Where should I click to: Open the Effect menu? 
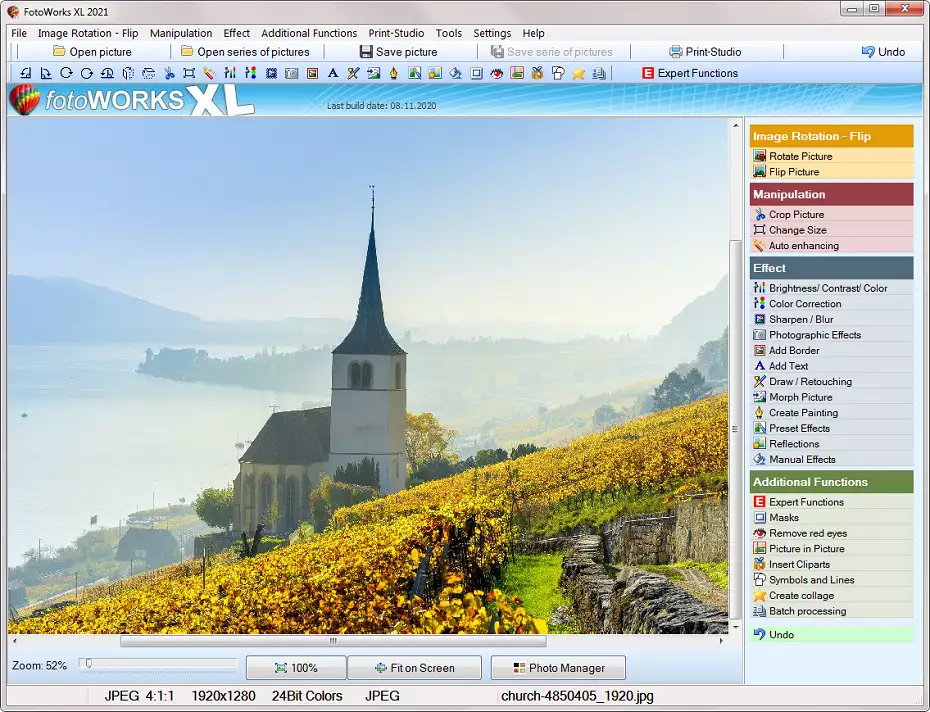237,33
